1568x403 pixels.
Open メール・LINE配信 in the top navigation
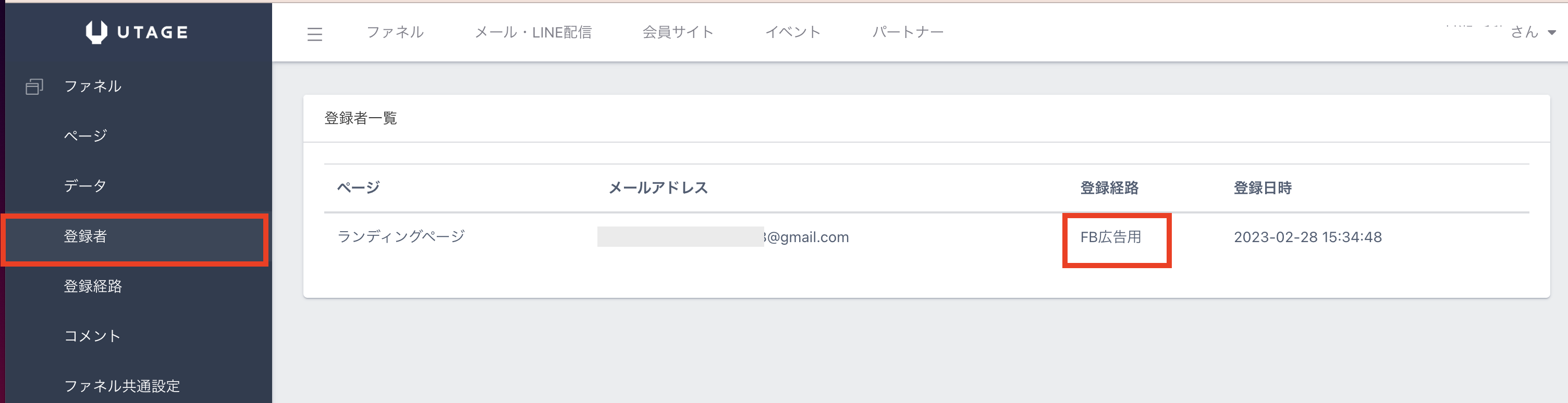click(533, 32)
